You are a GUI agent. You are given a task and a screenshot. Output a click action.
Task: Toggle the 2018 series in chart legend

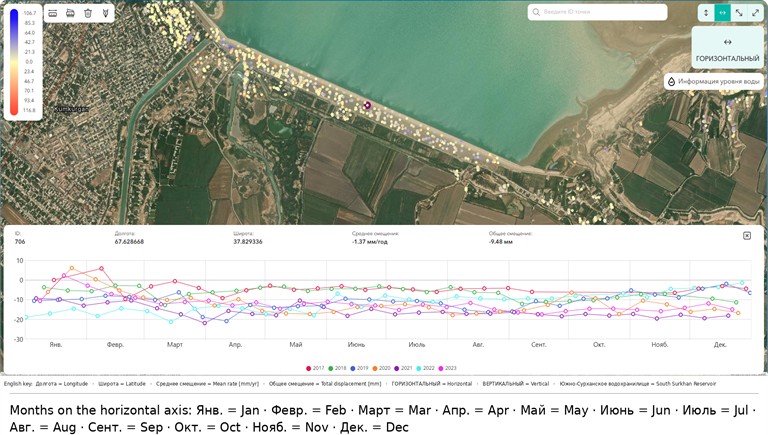[337, 368]
